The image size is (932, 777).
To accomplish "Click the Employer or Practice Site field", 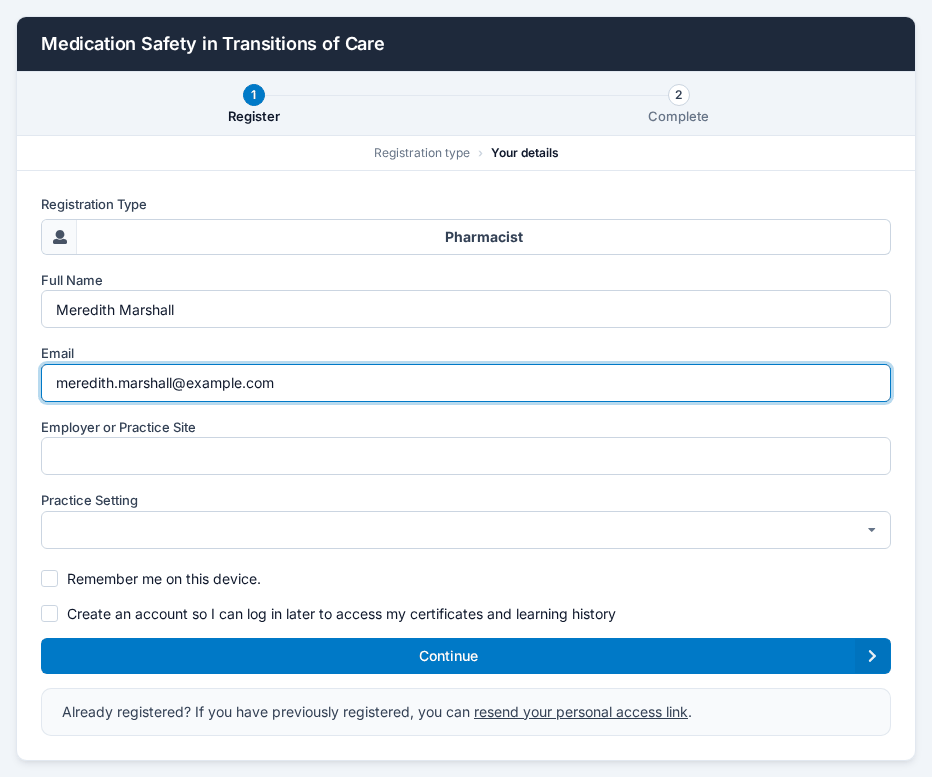I will [x=465, y=456].
